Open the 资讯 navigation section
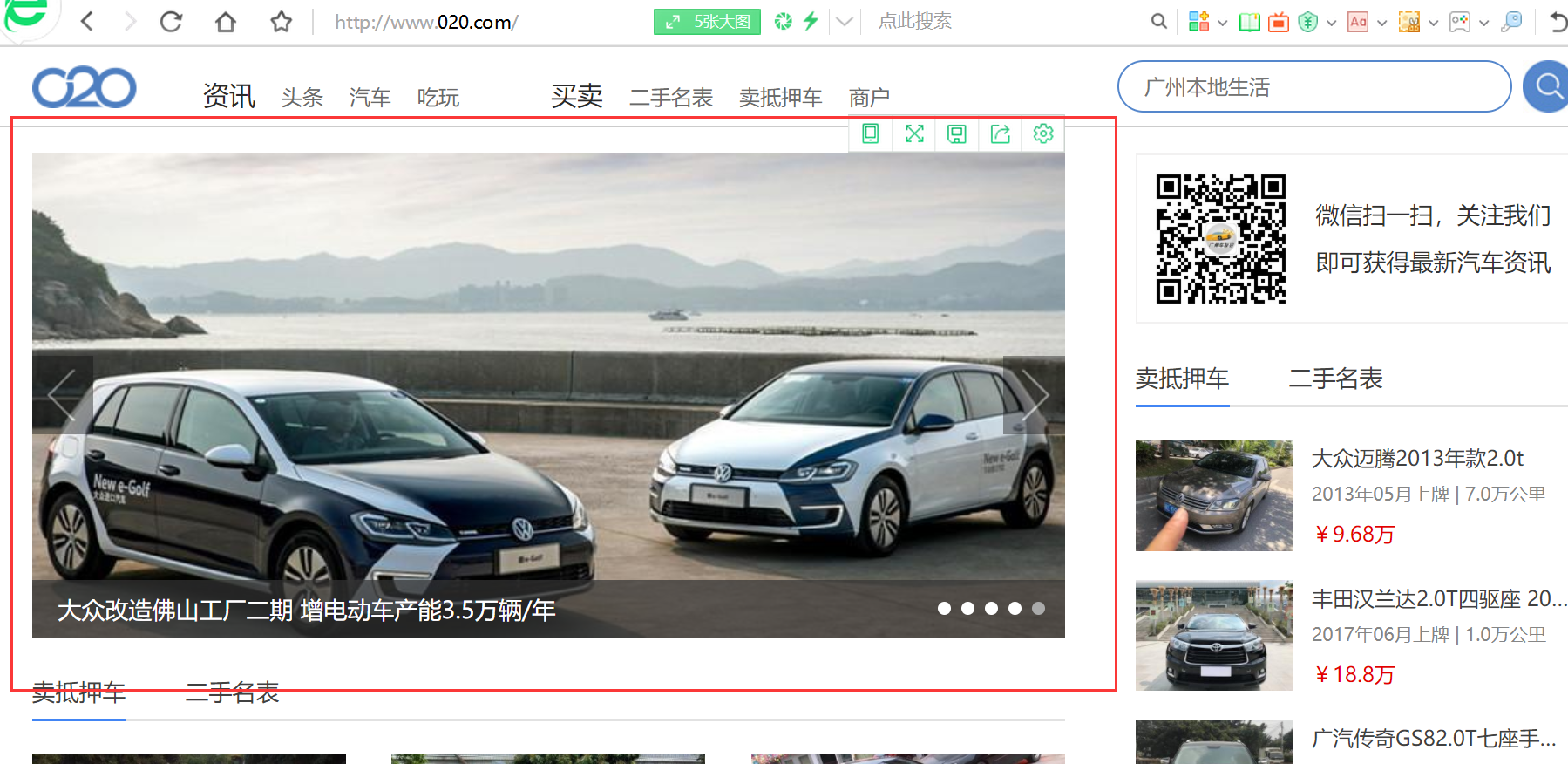The width and height of the screenshot is (1568, 764). pos(229,96)
